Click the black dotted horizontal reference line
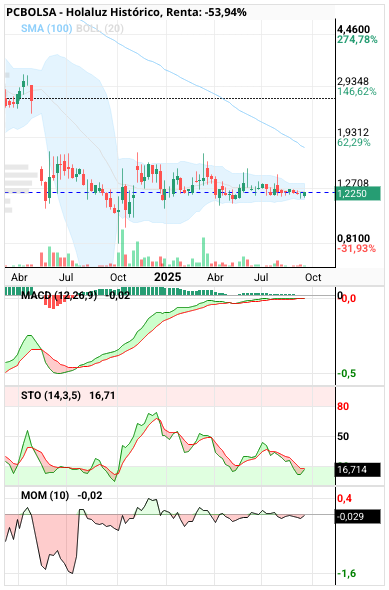Viewport: 389px width, 590px height. point(169,99)
